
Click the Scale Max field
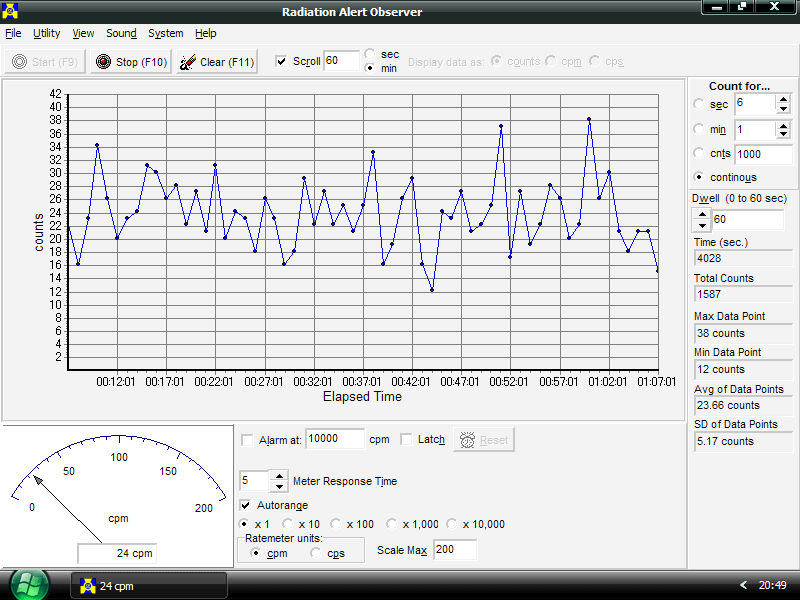[455, 549]
